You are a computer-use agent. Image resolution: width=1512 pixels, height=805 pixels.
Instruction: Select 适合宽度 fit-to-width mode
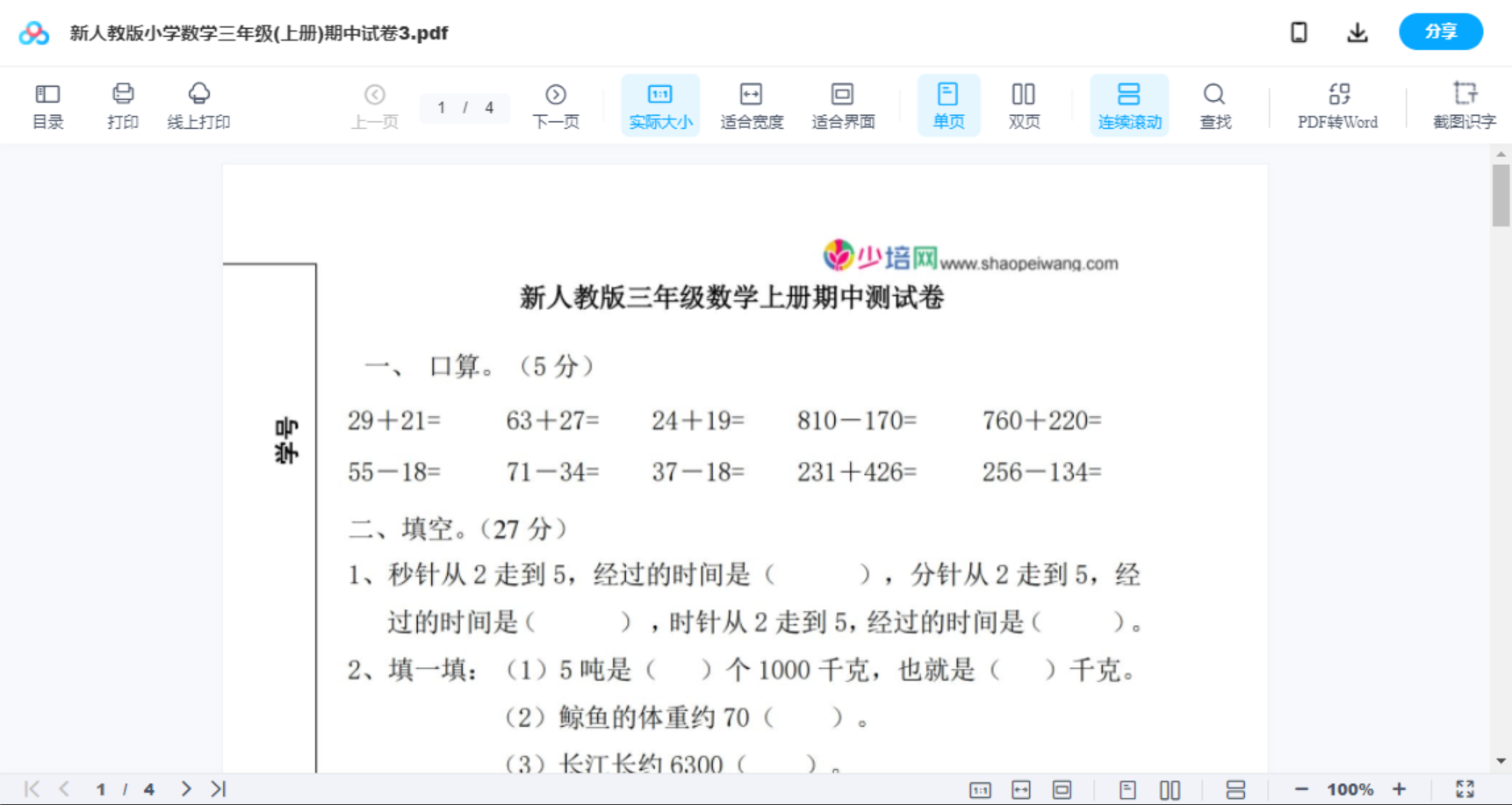(752, 104)
